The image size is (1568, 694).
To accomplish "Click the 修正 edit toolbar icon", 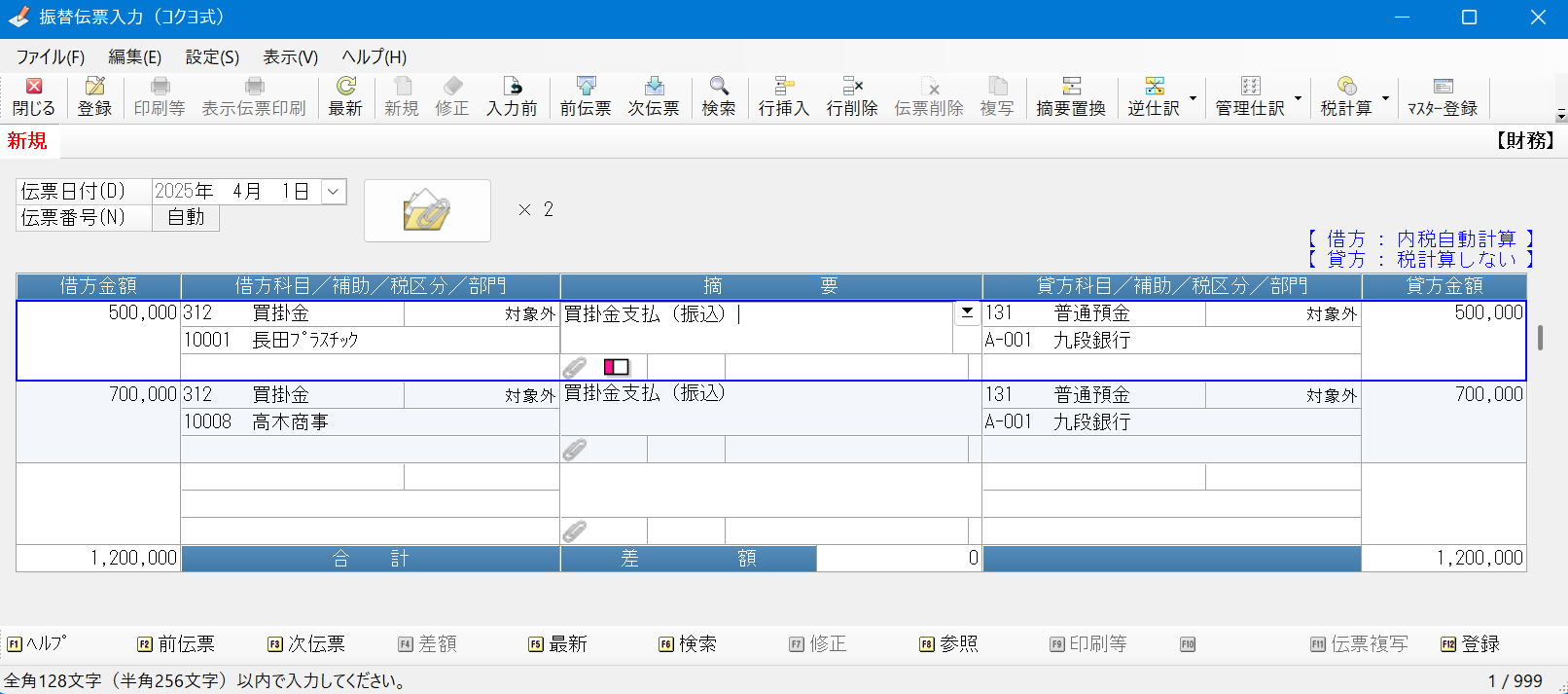I will pyautogui.click(x=451, y=97).
